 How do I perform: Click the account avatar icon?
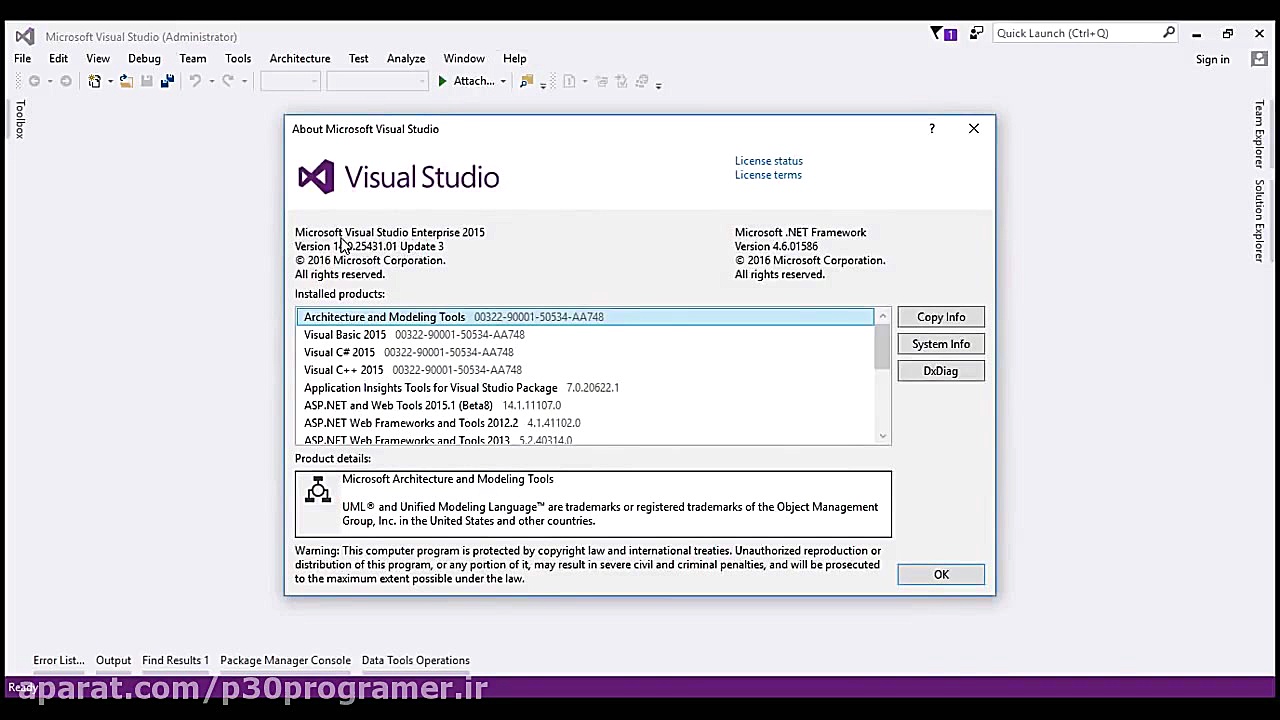(1259, 59)
